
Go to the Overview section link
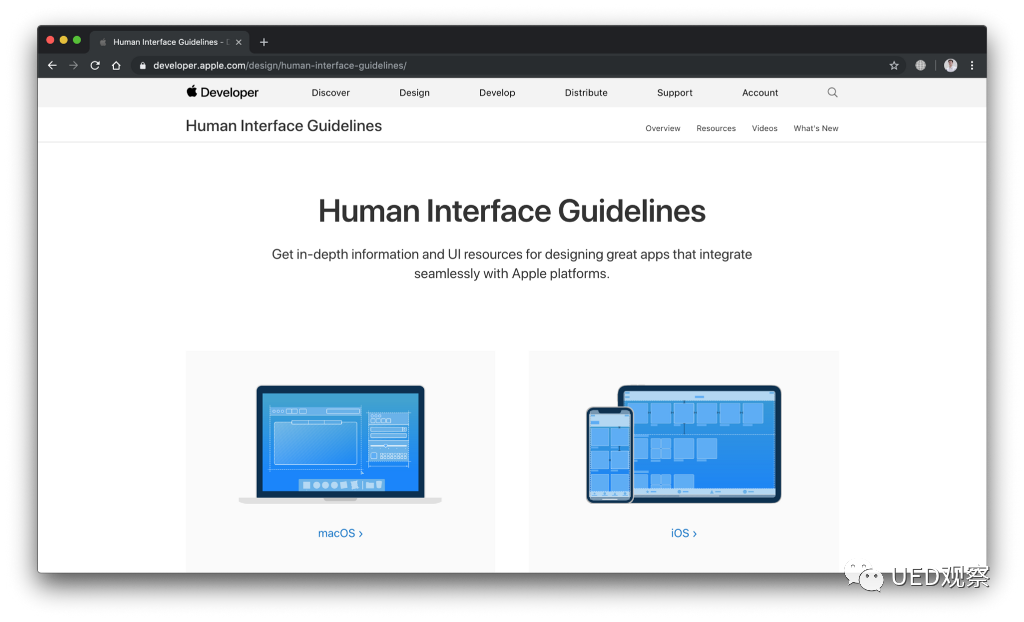[x=662, y=128]
